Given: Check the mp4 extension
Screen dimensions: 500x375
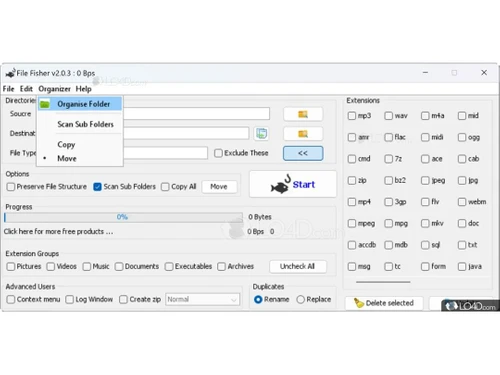Looking at the screenshot, I should point(352,202).
